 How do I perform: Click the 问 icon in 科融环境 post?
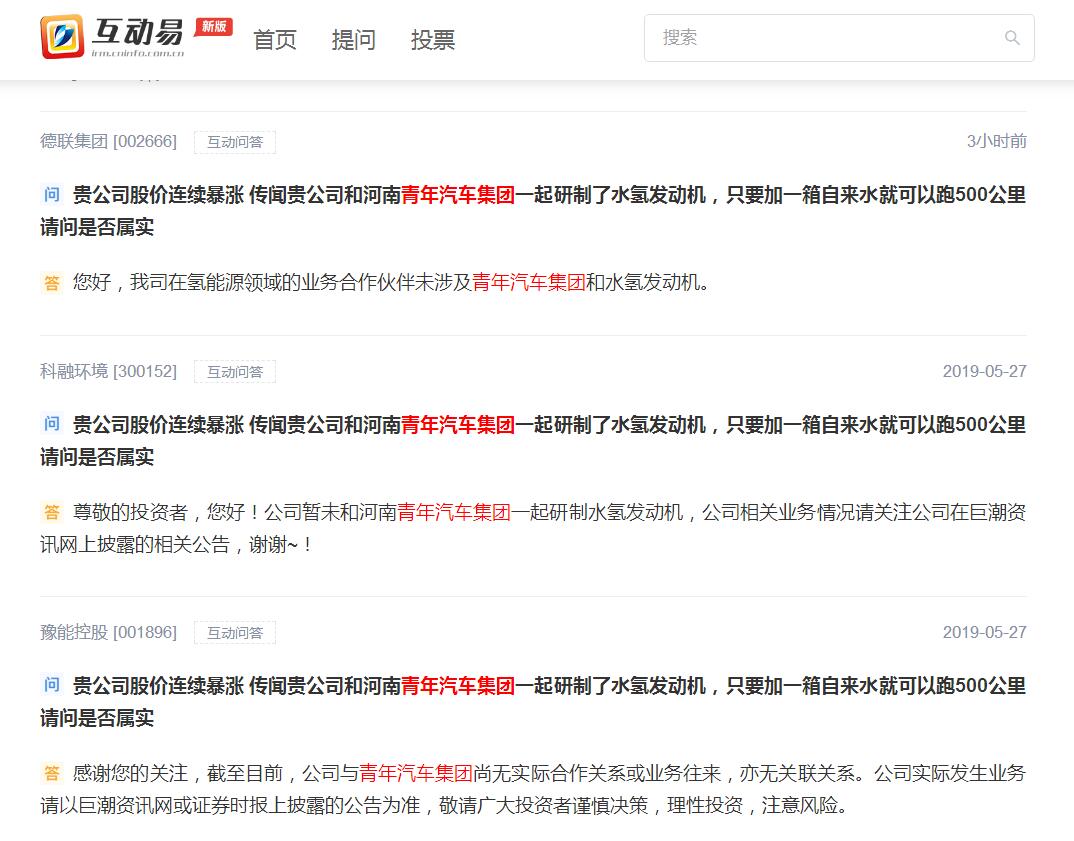point(51,425)
